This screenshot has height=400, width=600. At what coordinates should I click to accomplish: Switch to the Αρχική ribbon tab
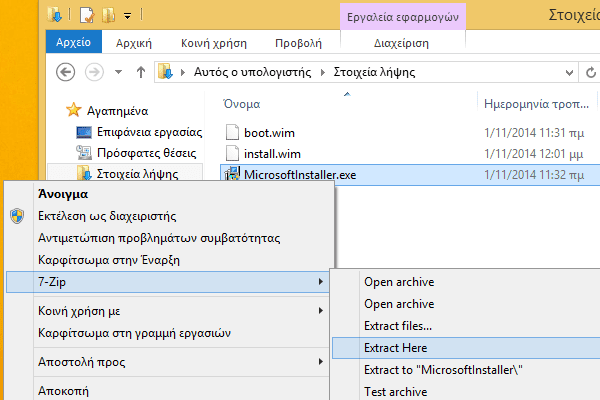click(134, 43)
